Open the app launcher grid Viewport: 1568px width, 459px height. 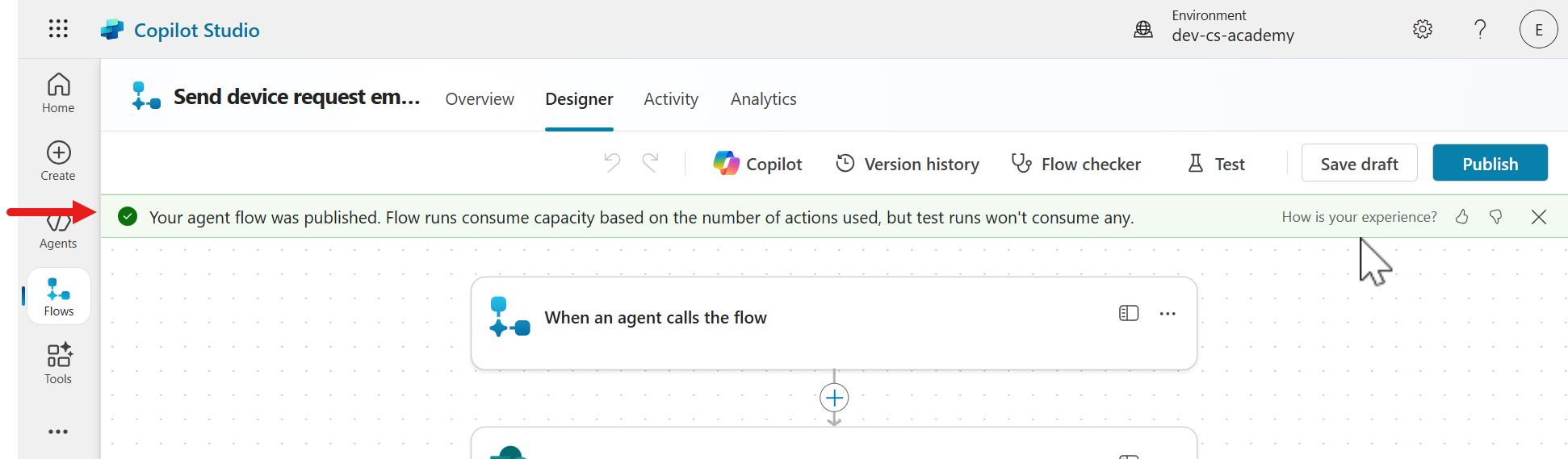(x=58, y=29)
